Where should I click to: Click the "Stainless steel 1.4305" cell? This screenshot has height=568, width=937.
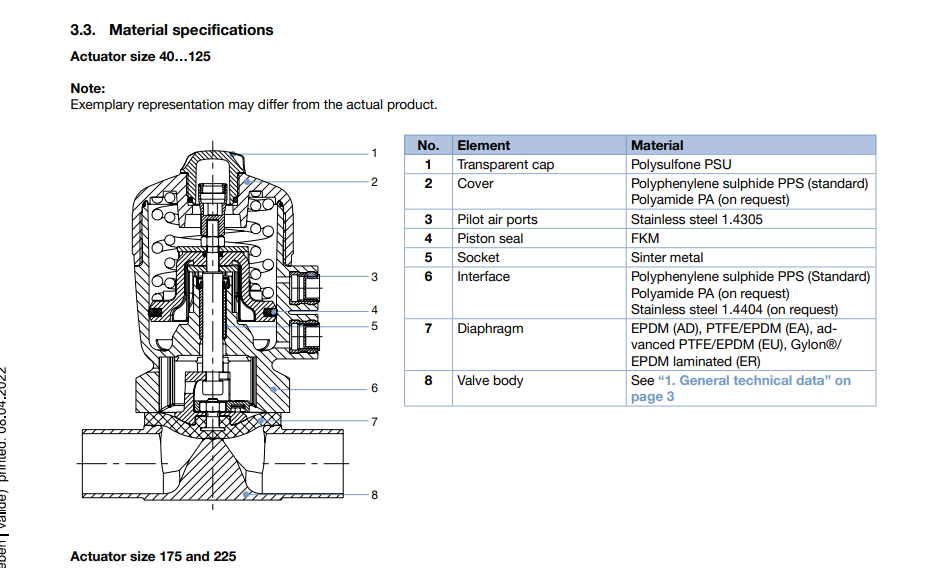coord(696,219)
